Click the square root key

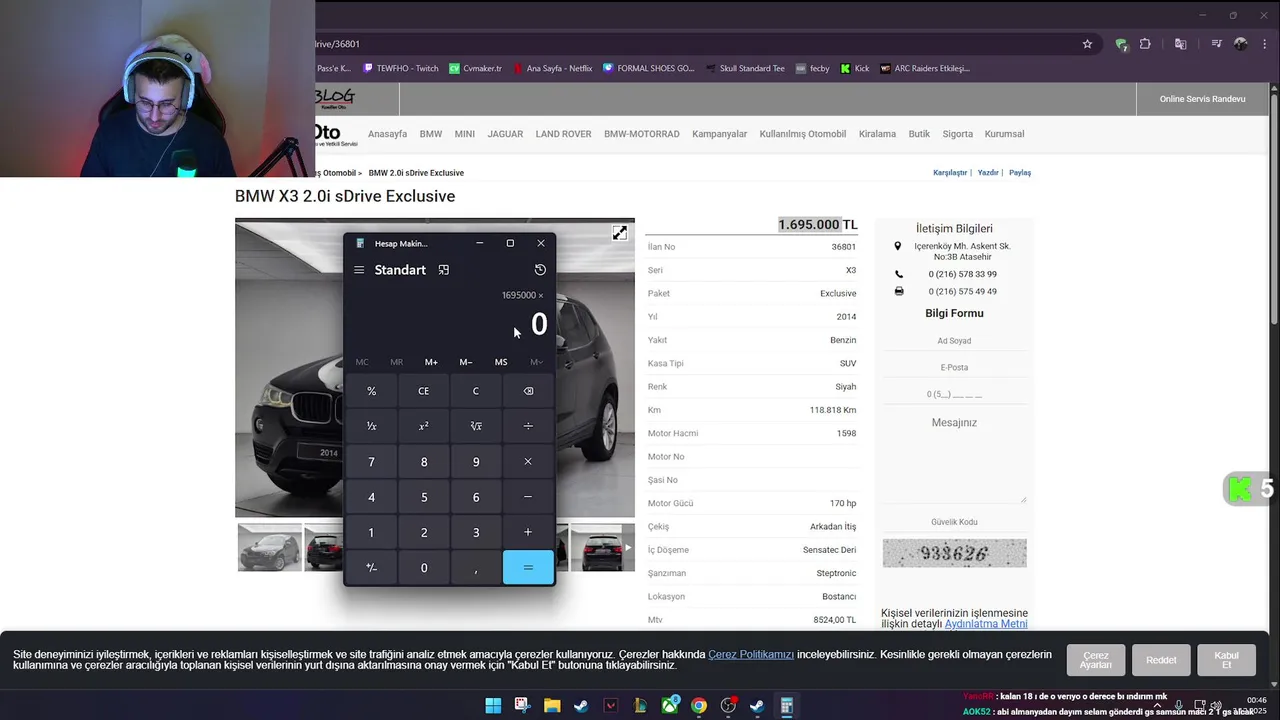point(476,426)
